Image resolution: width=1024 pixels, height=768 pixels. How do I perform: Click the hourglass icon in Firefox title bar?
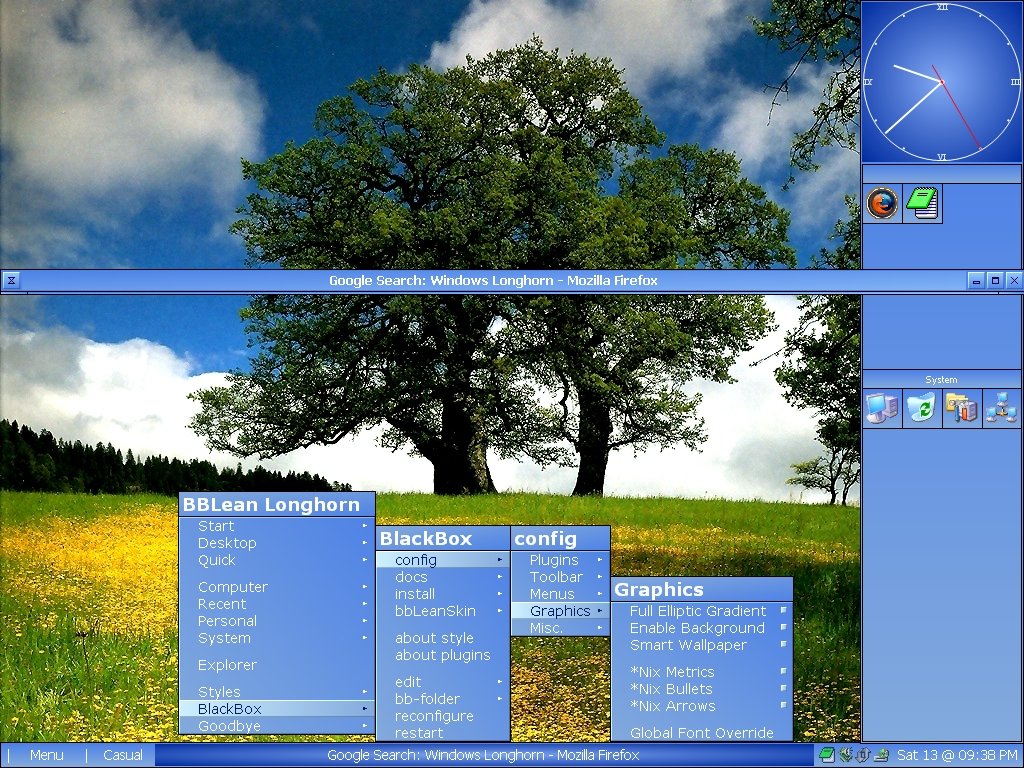pos(11,281)
